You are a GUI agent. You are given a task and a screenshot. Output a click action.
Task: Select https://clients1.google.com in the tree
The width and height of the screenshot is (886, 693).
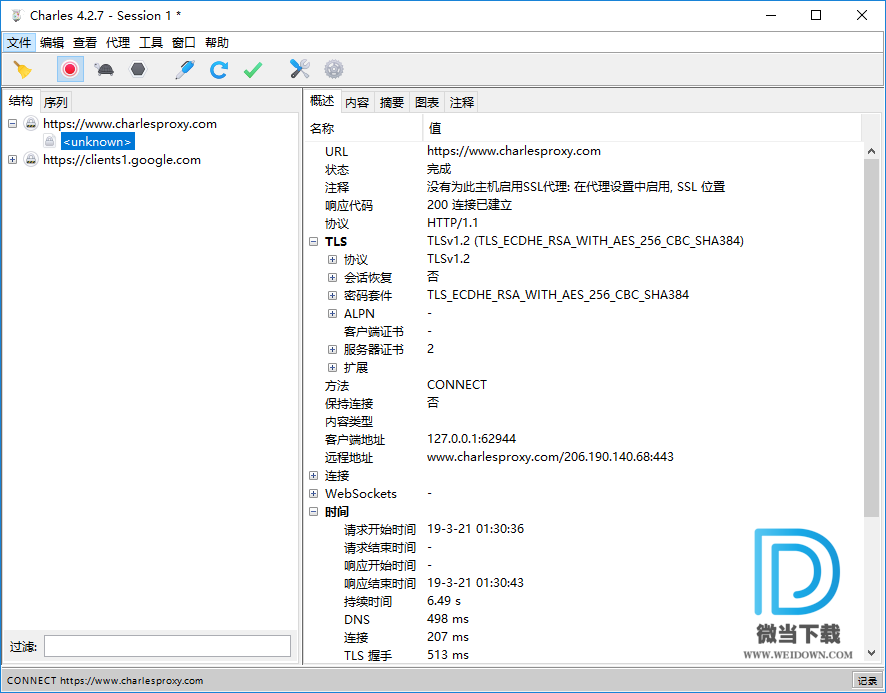point(122,160)
